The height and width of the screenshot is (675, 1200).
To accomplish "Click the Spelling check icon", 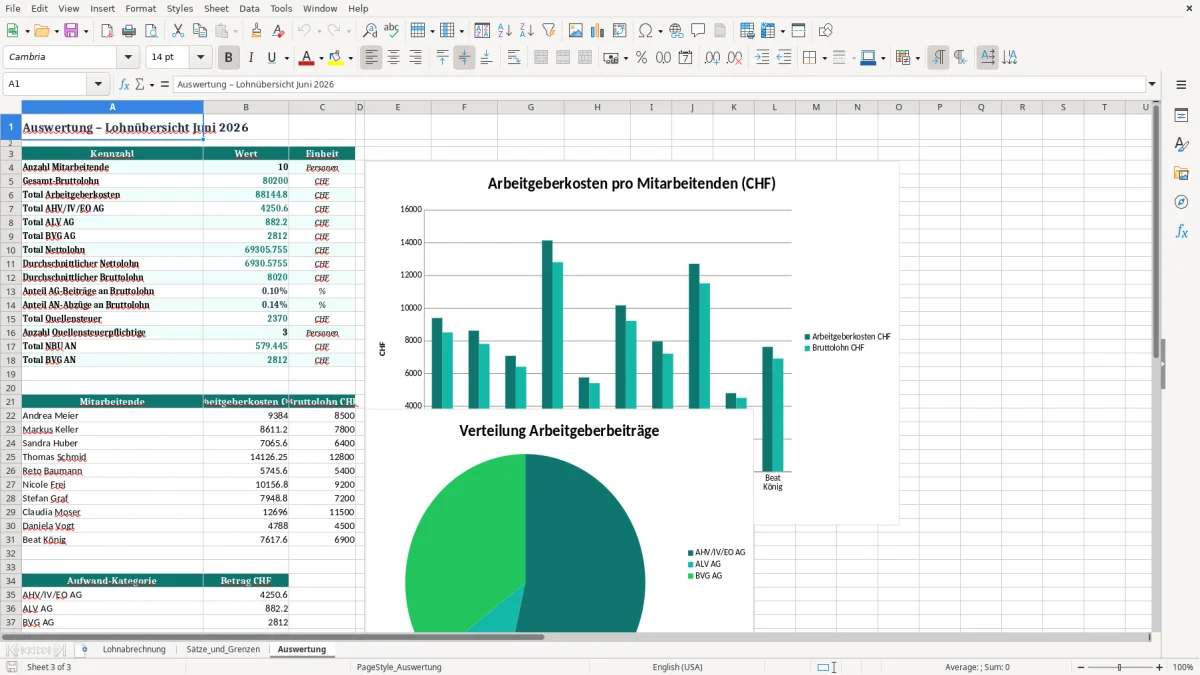I will pos(392,31).
